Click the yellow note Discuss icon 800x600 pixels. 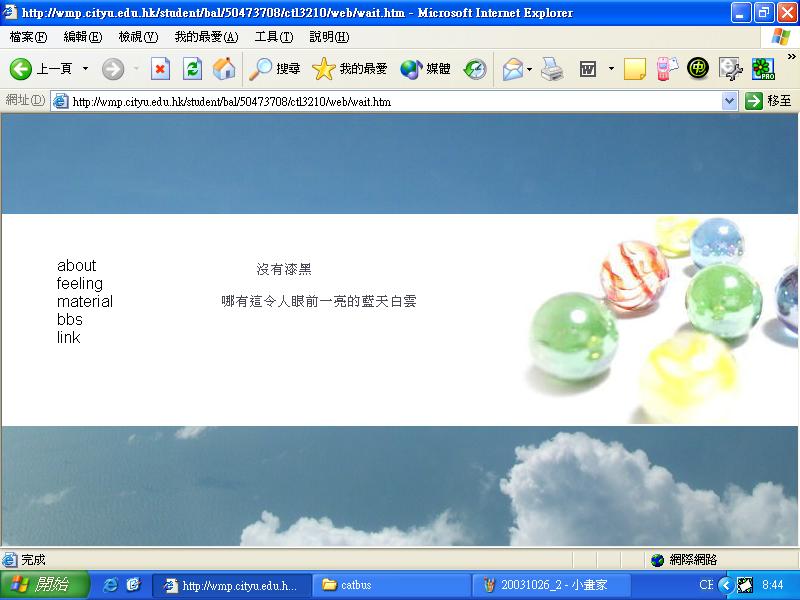pyautogui.click(x=635, y=69)
